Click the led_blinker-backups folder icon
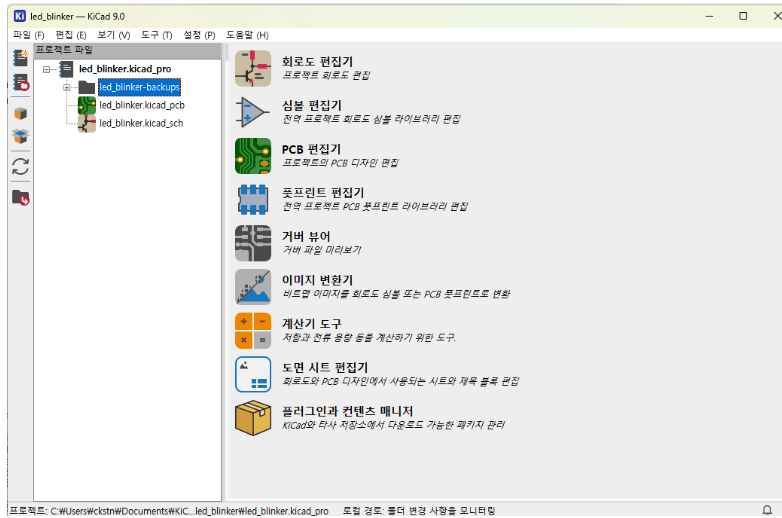Image resolution: width=782 pixels, height=518 pixels. [x=87, y=87]
